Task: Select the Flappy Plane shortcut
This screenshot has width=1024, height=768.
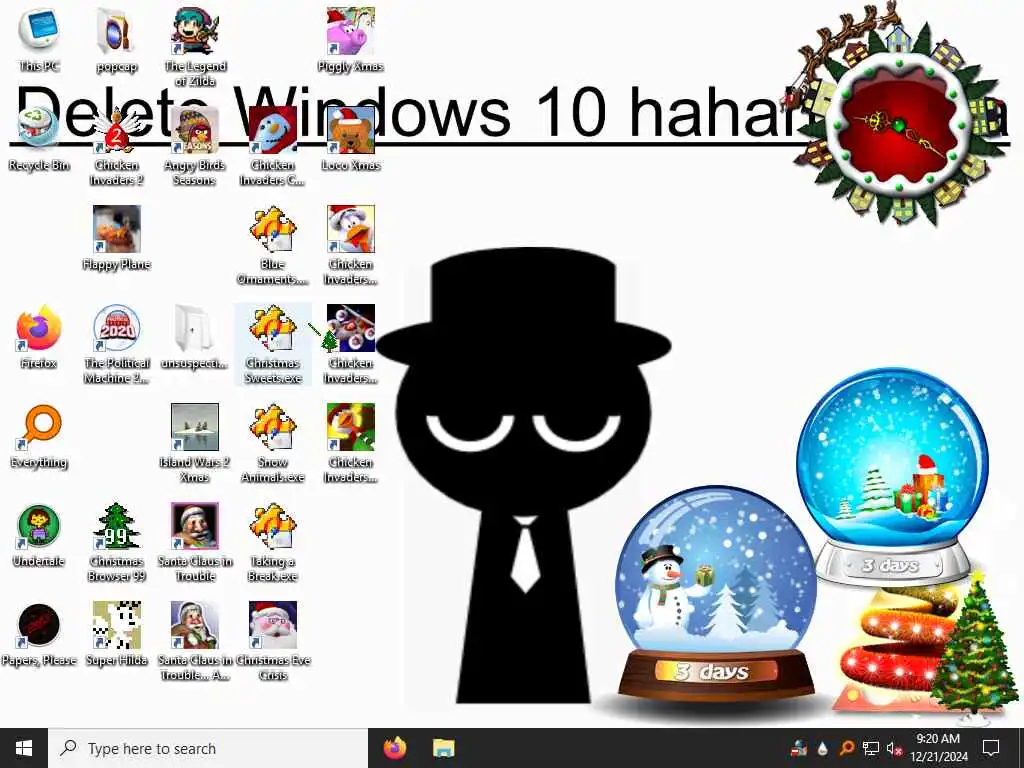Action: click(x=116, y=238)
